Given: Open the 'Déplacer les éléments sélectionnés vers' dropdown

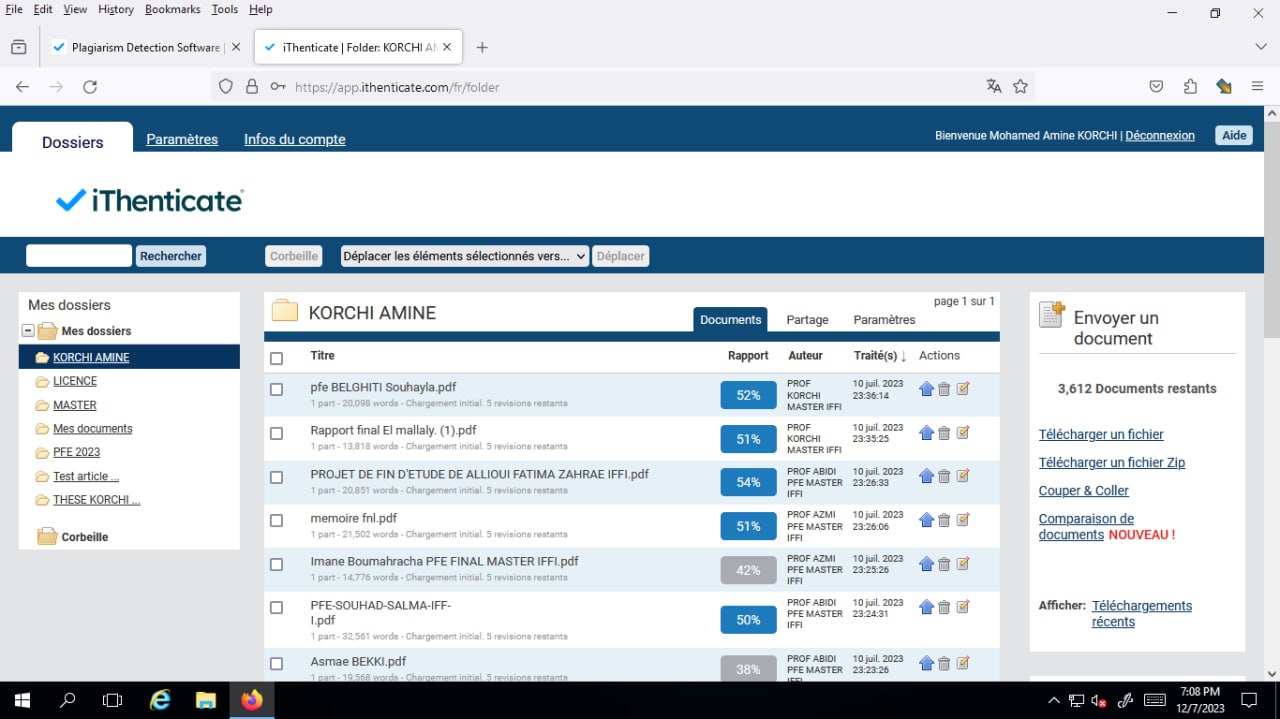Looking at the screenshot, I should [465, 256].
